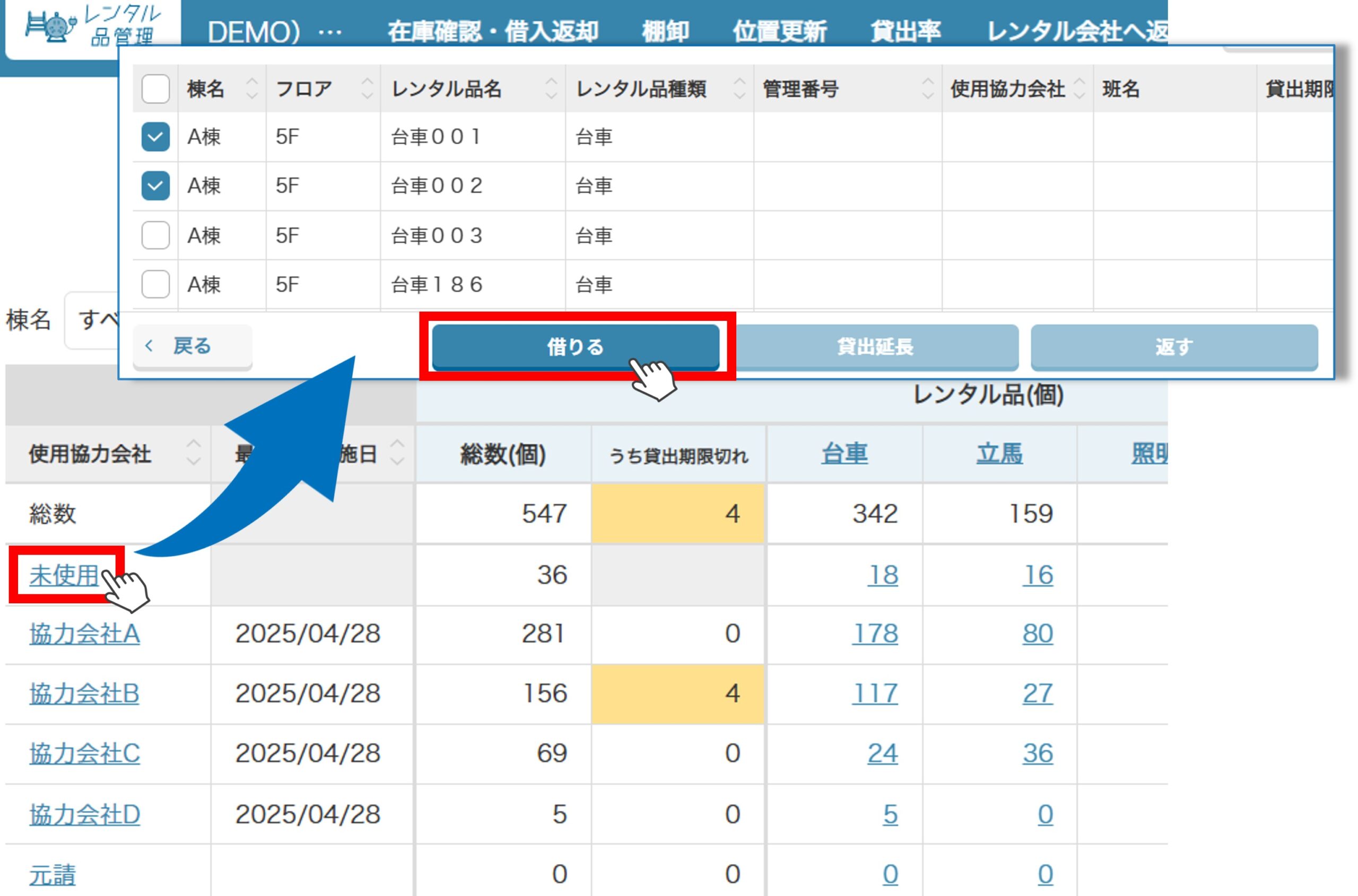Sort by フロア column arrows
Viewport: 1358px width, 896px height.
click(x=367, y=89)
